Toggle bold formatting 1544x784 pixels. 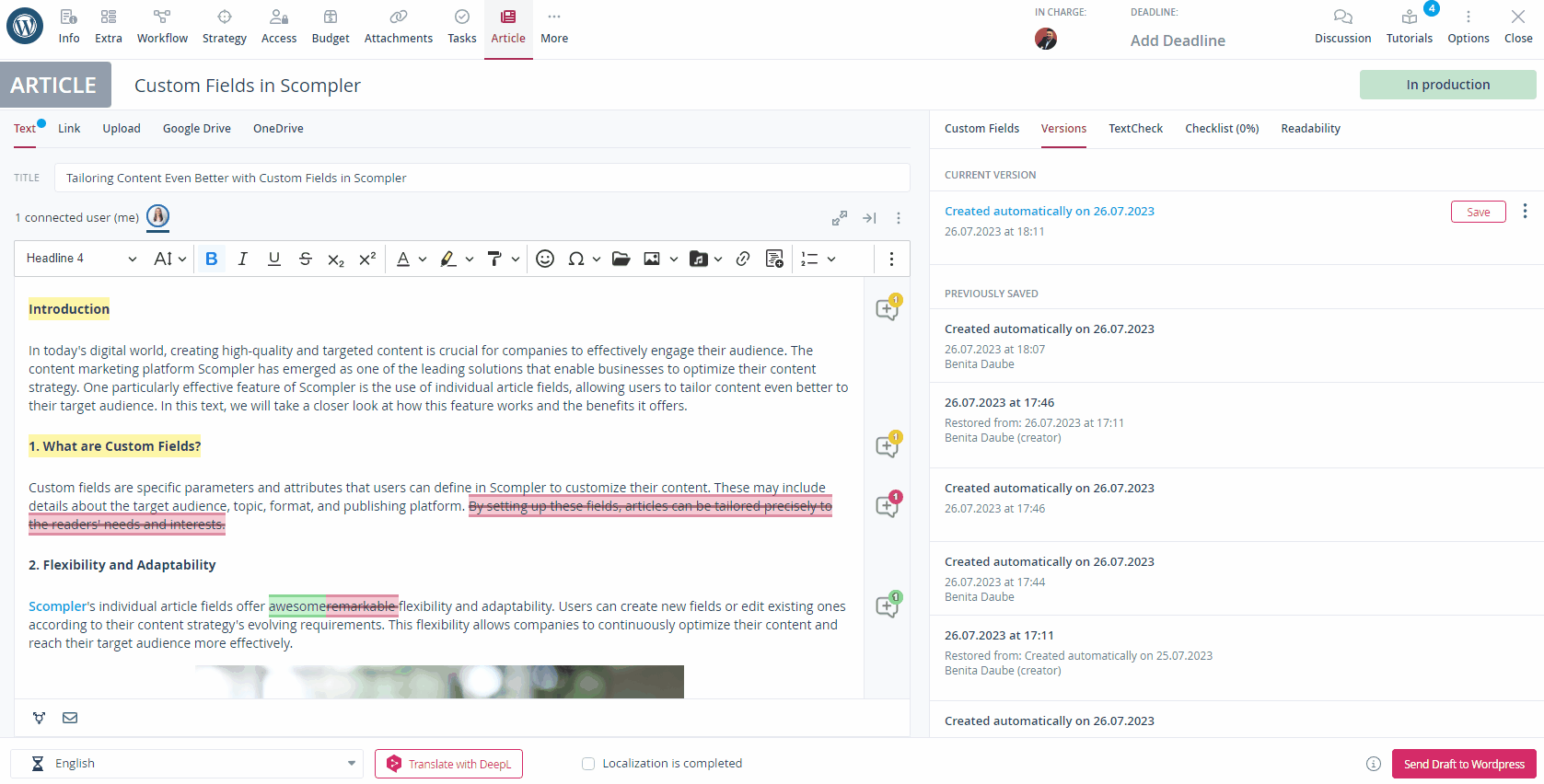(211, 259)
